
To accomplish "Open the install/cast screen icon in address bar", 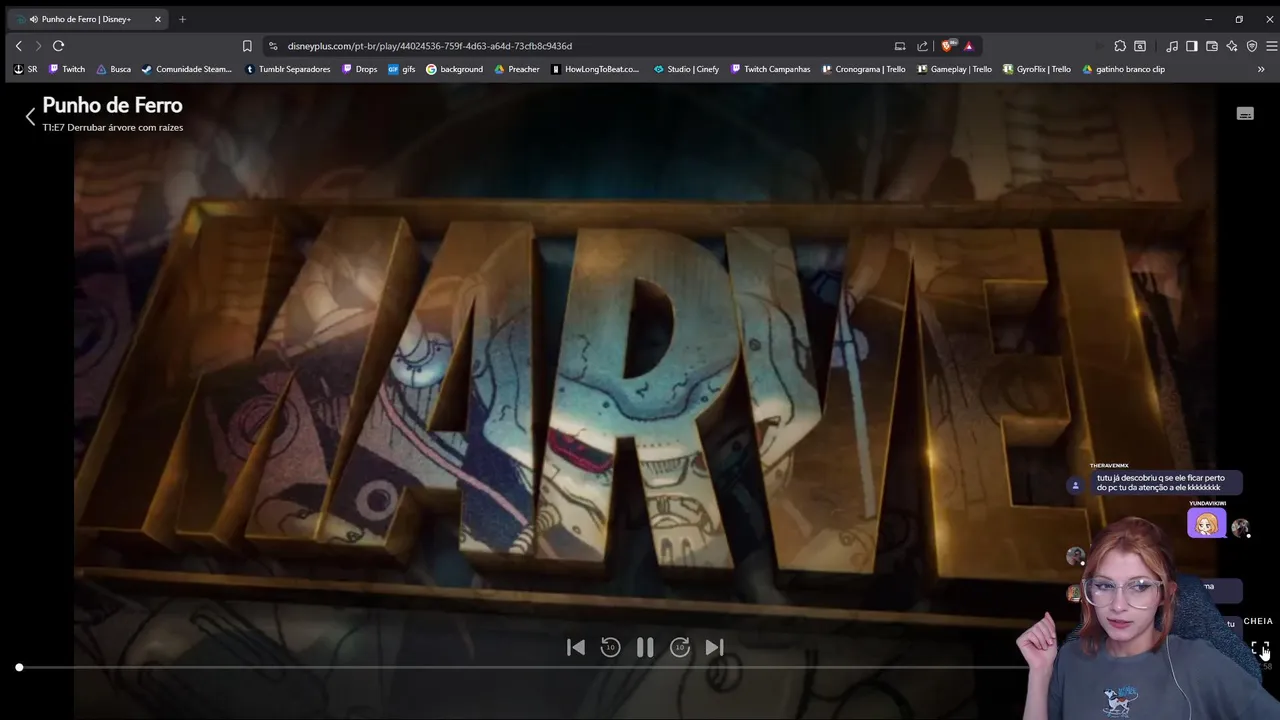I will (900, 46).
